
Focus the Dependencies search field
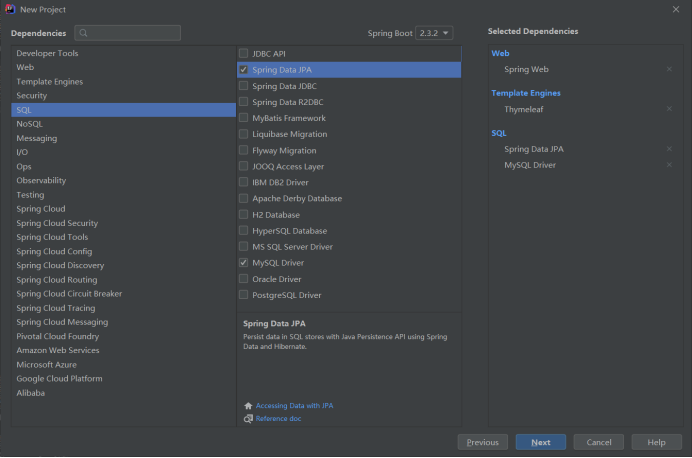[x=128, y=33]
